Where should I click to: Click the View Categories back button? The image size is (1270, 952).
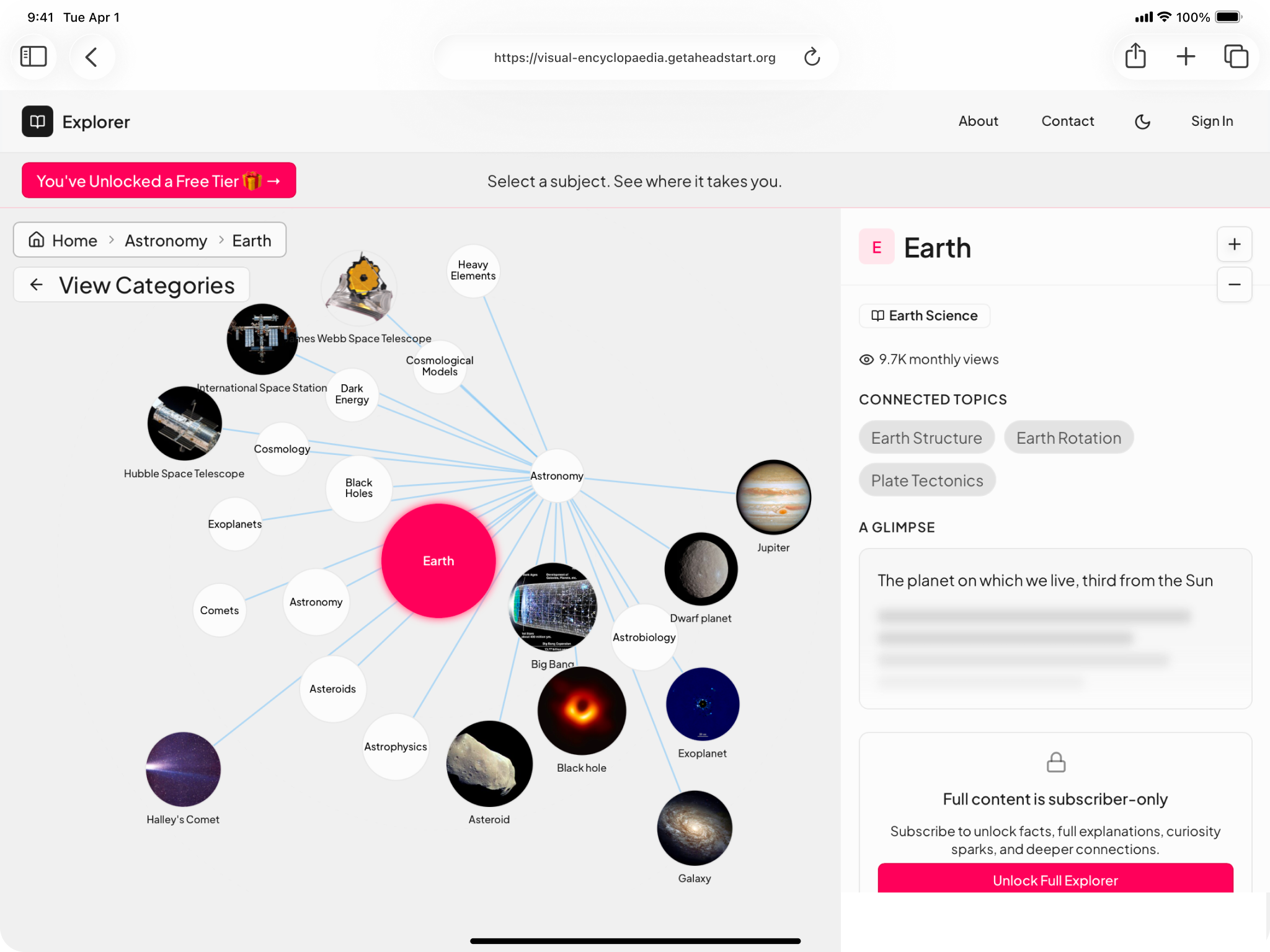pyautogui.click(x=131, y=285)
